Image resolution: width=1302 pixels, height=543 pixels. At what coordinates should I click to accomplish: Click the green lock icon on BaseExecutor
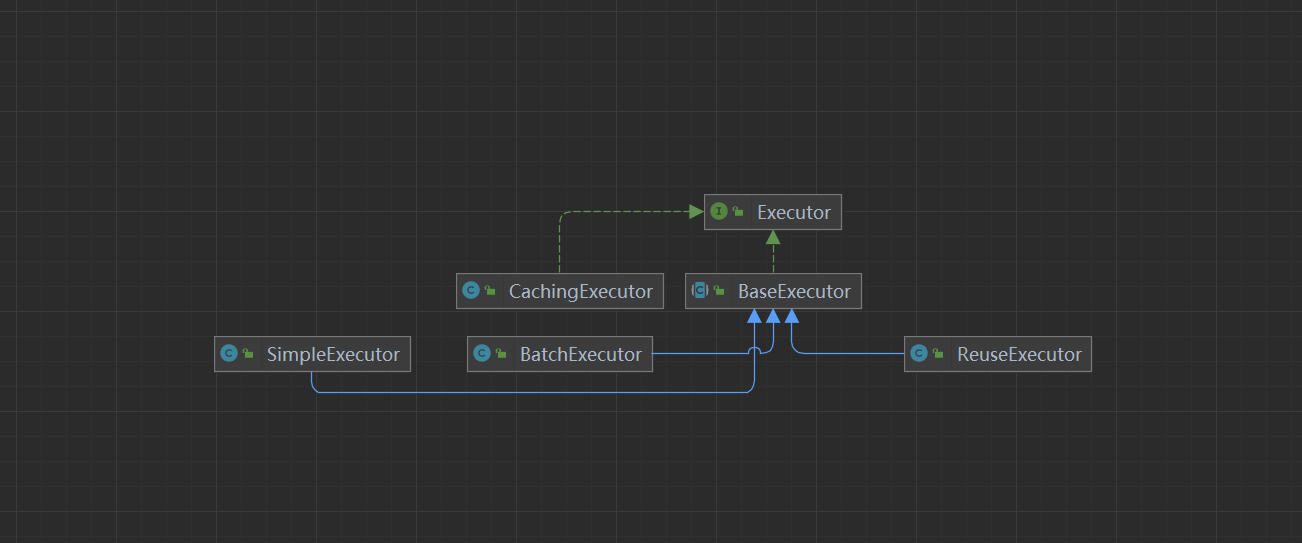pyautogui.click(x=719, y=291)
